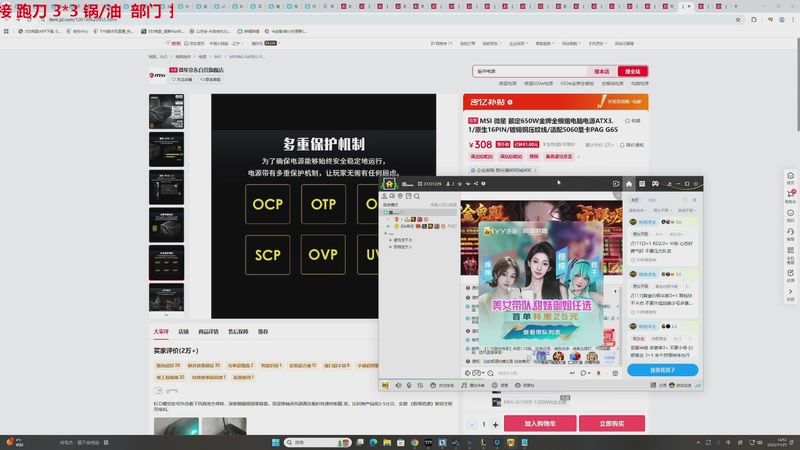Click the location pin icon above channel list

tap(401, 196)
